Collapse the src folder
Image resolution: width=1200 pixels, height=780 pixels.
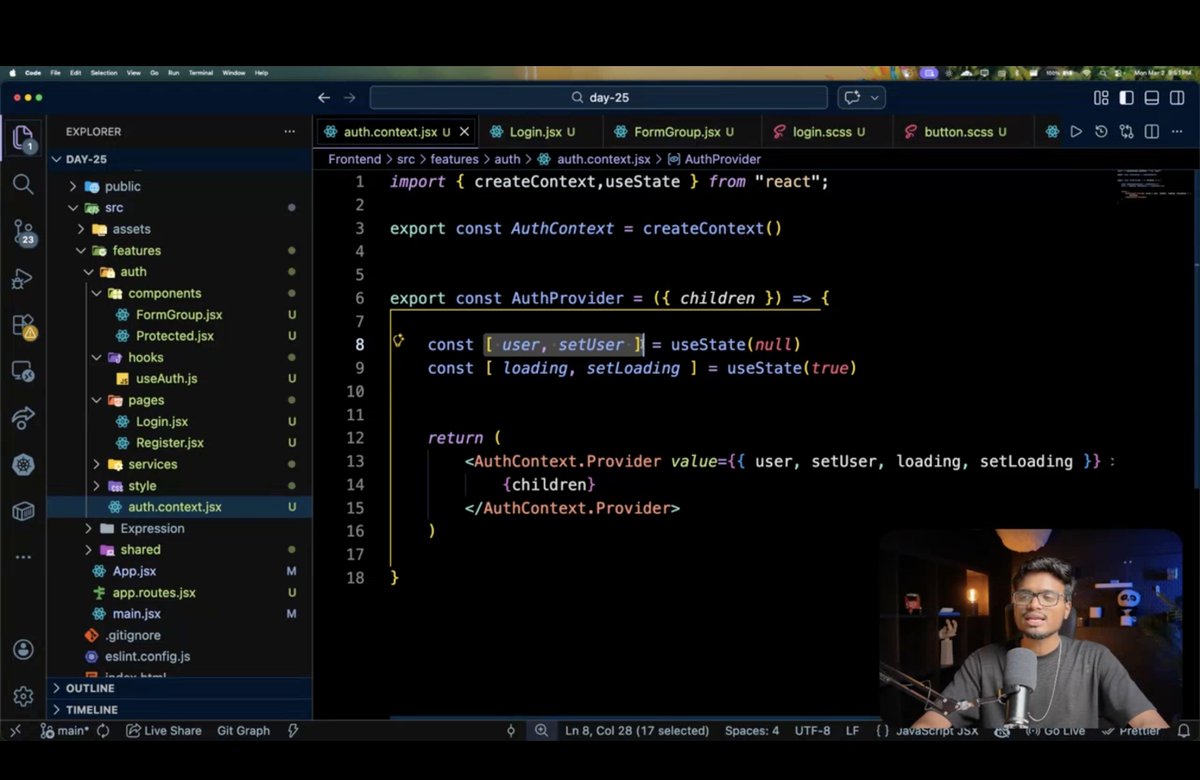coord(73,208)
